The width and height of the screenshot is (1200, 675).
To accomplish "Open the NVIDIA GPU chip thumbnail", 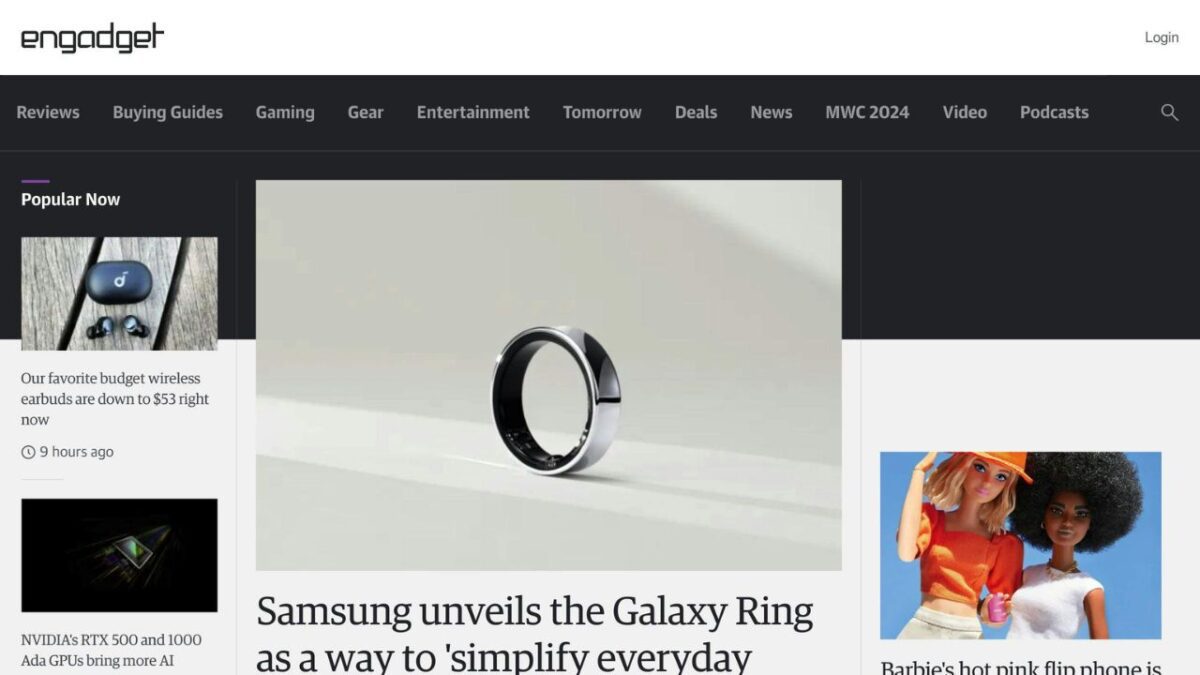I will coord(119,555).
